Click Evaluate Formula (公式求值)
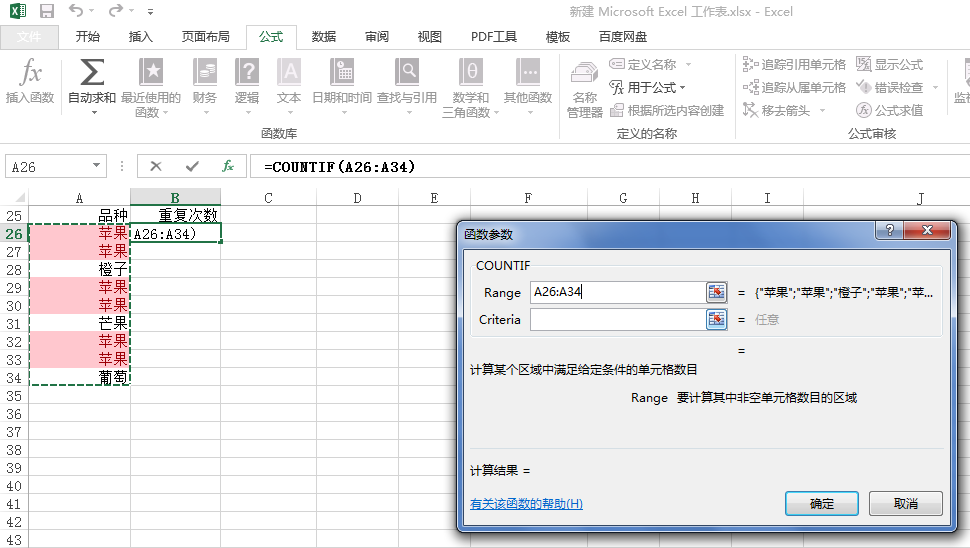Viewport: 970px width, 548px height. [x=890, y=110]
